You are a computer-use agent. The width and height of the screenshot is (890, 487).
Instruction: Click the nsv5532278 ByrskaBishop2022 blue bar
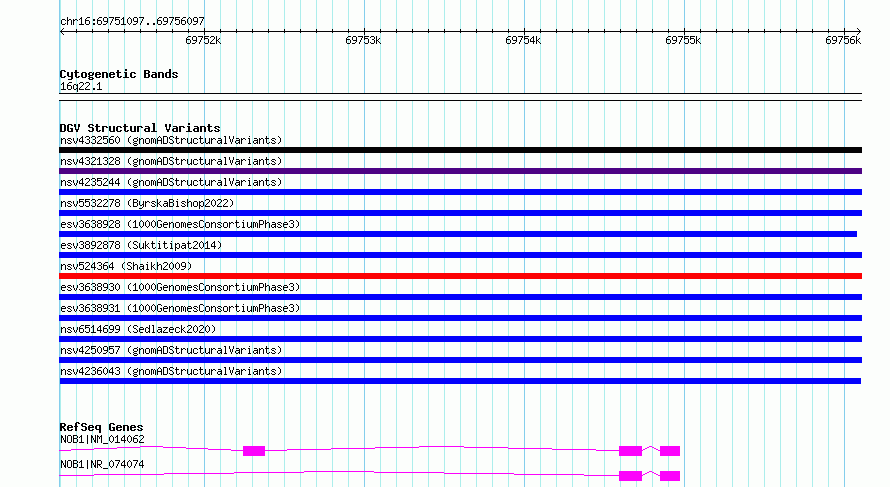(460, 213)
